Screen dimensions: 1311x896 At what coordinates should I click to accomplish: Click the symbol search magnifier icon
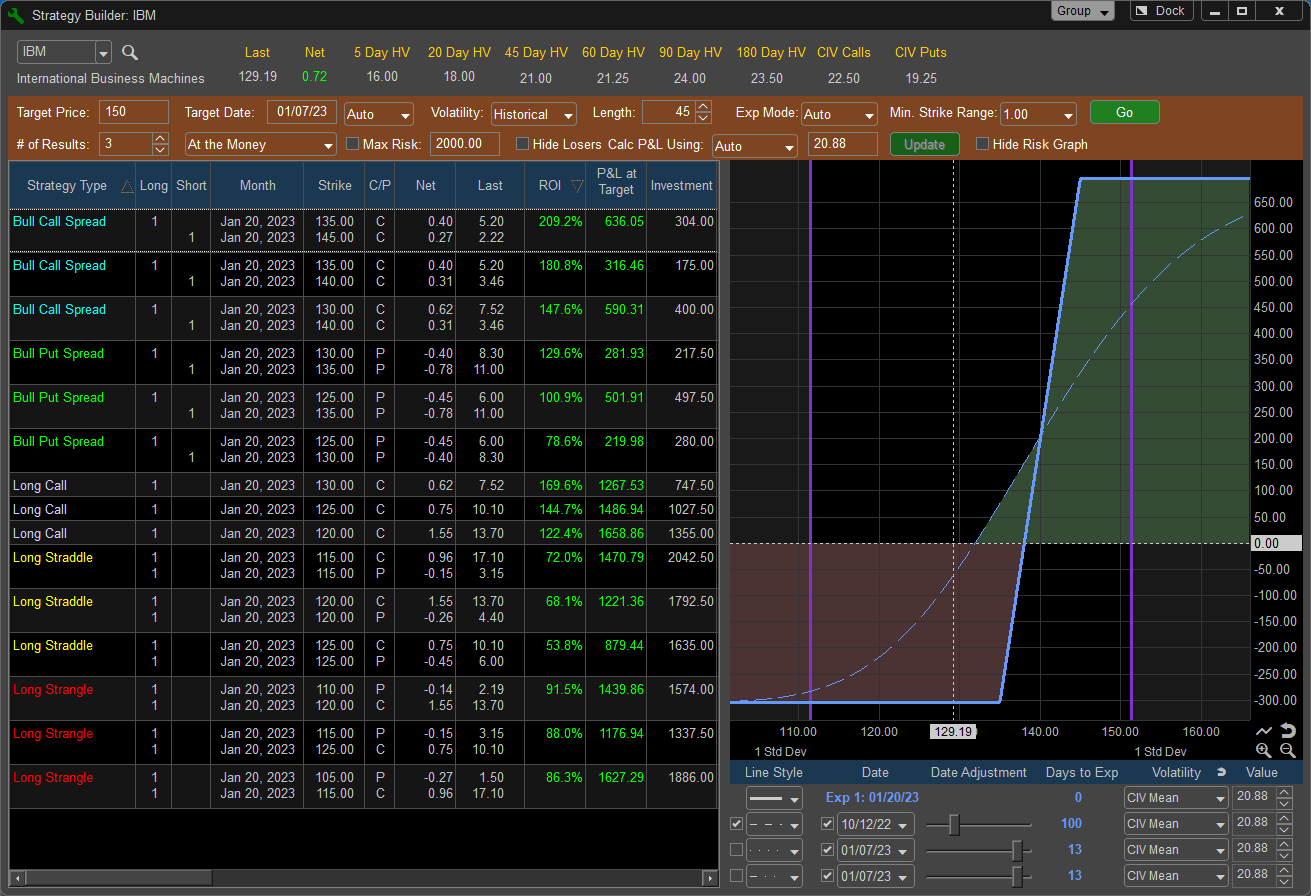pyautogui.click(x=130, y=53)
